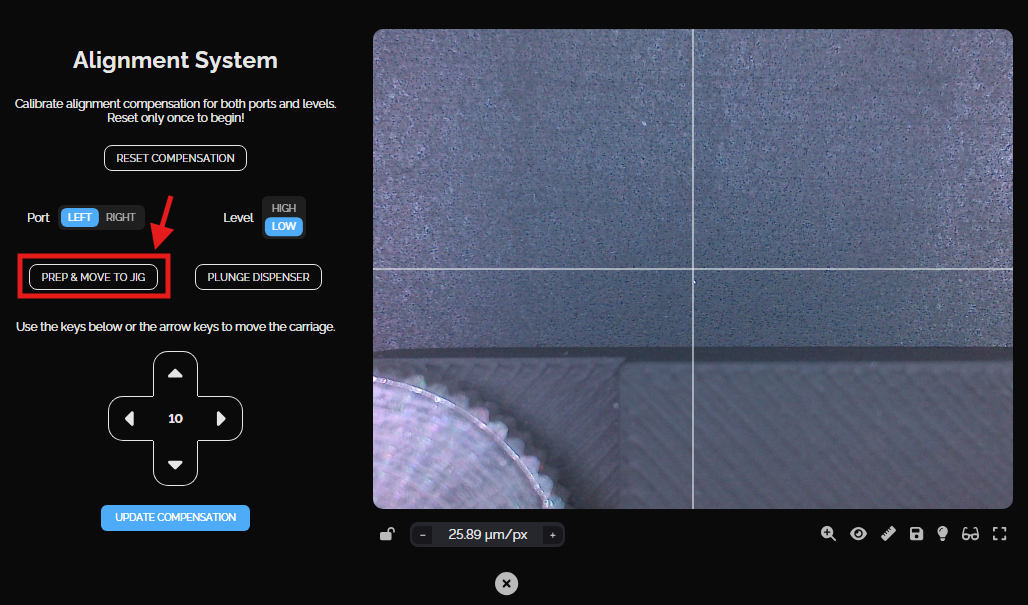Select the RIGHT port option
Viewport: 1028px width, 605px height.
click(121, 217)
